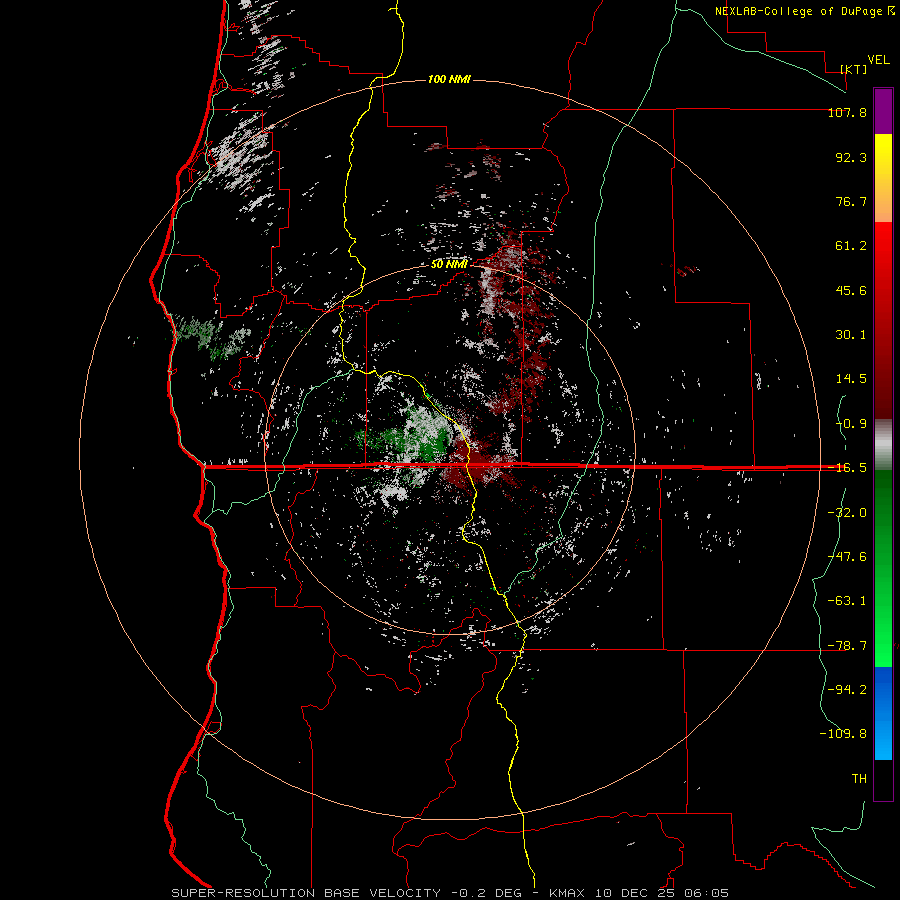Click the -16.5 velocity scale value

(847, 468)
